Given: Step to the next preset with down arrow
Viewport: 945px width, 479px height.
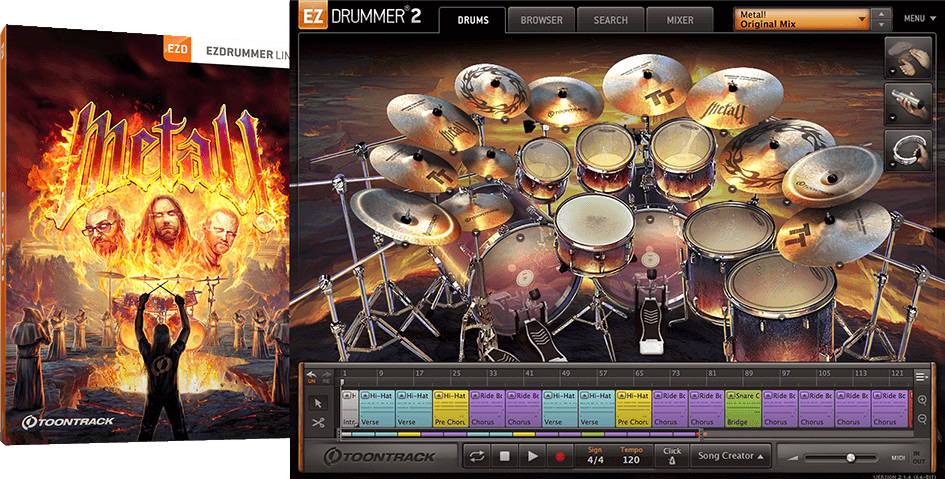Looking at the screenshot, I should pos(882,25).
